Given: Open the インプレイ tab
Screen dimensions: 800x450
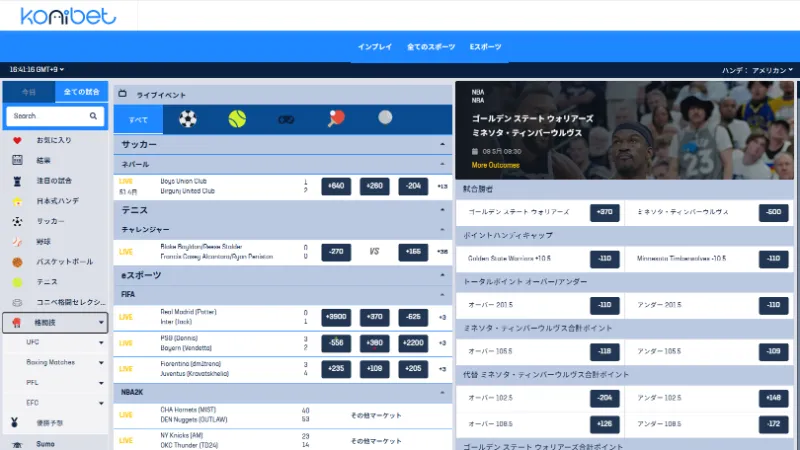Looking at the screenshot, I should (x=374, y=47).
